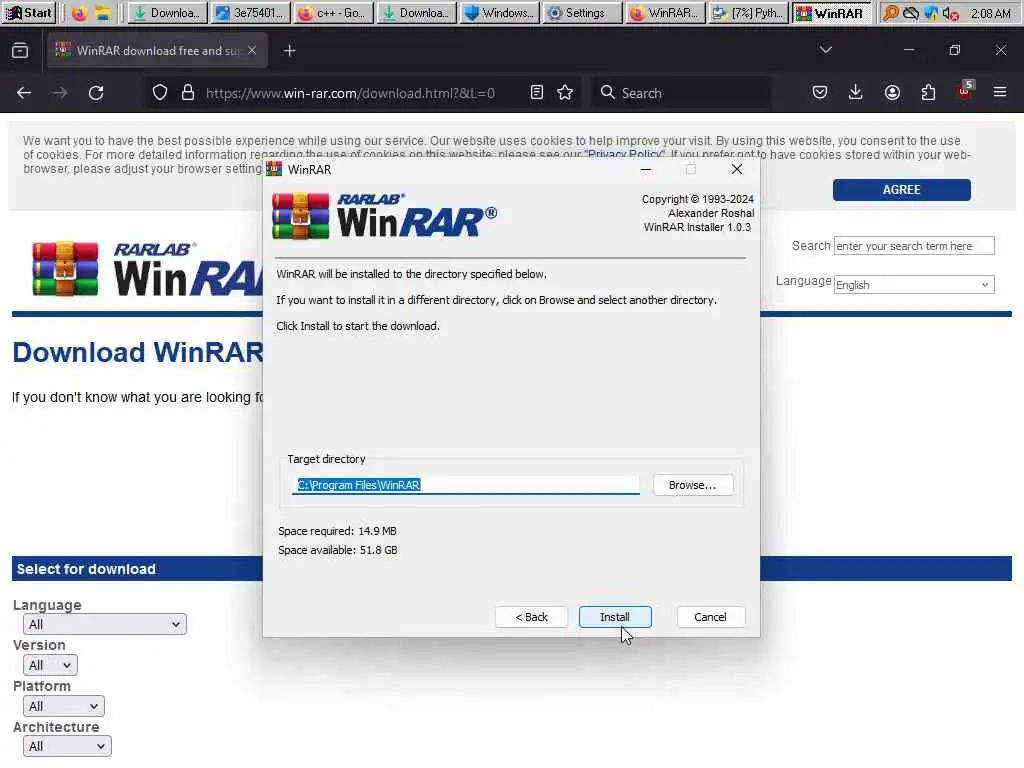Switch to the c++ - Go... taskbar window
This screenshot has width=1024, height=768.
(x=333, y=13)
